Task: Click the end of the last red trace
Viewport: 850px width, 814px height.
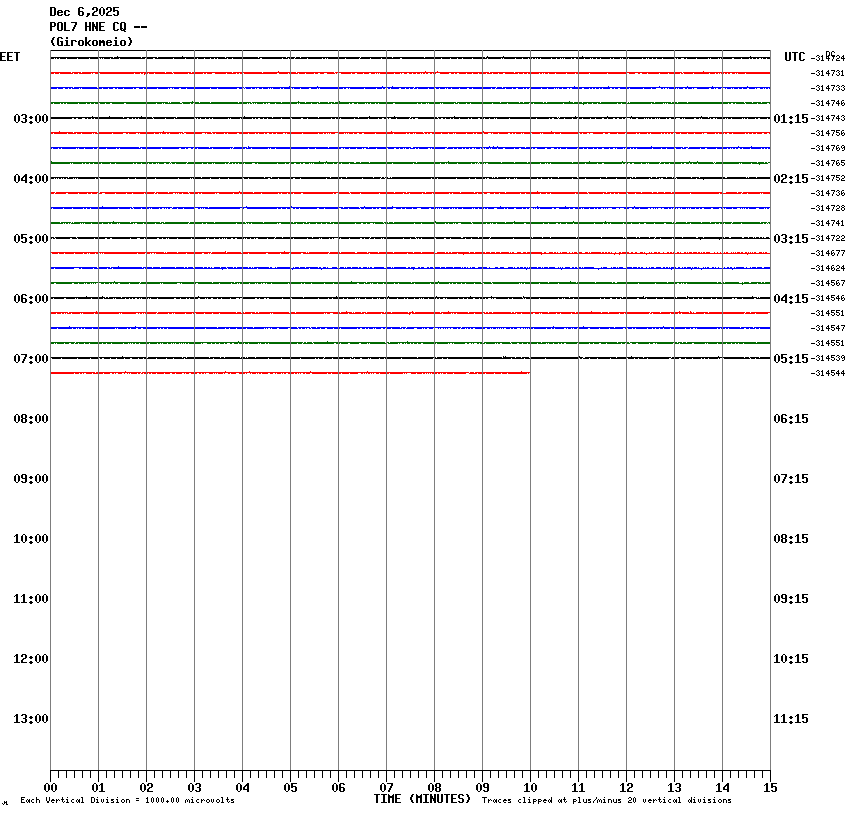Action: click(528, 373)
